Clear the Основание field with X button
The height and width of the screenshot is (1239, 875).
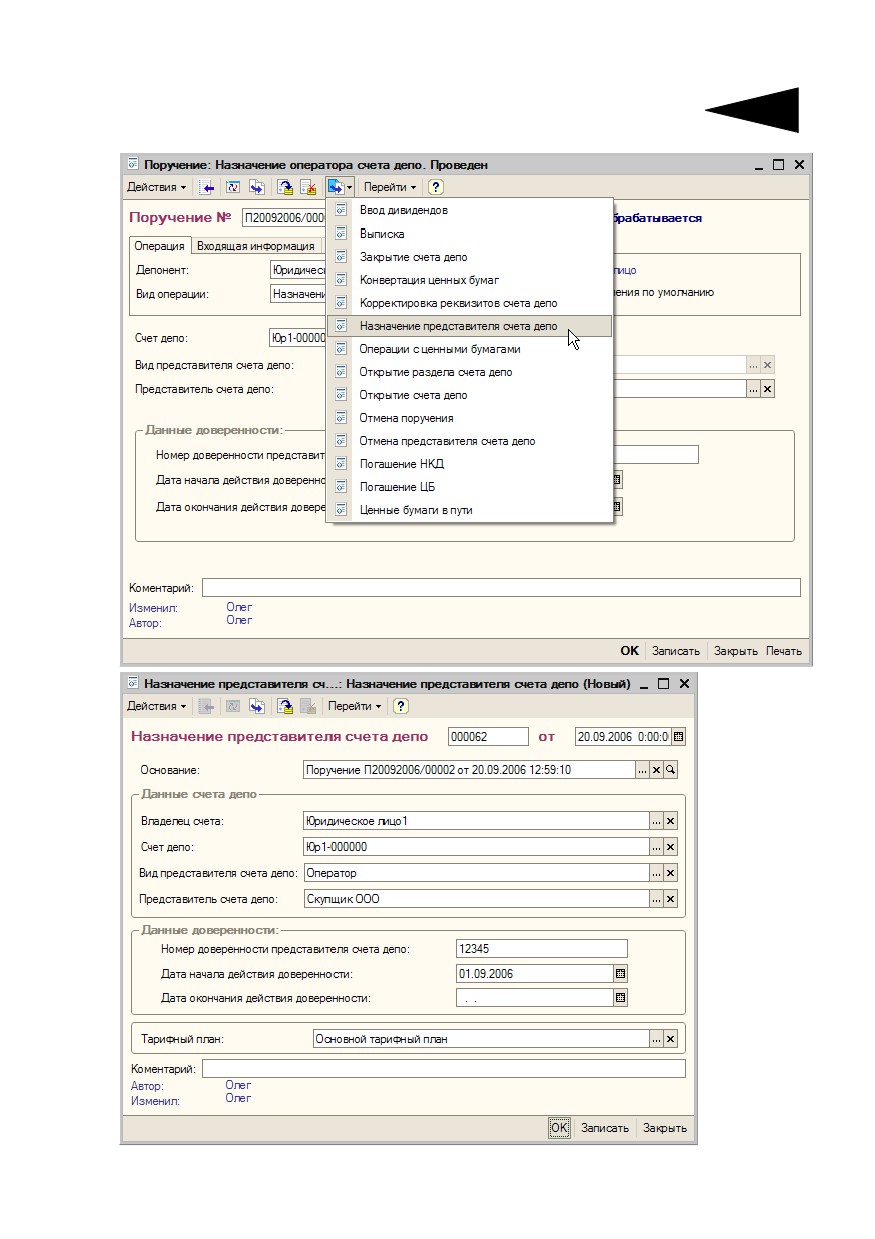point(656,770)
